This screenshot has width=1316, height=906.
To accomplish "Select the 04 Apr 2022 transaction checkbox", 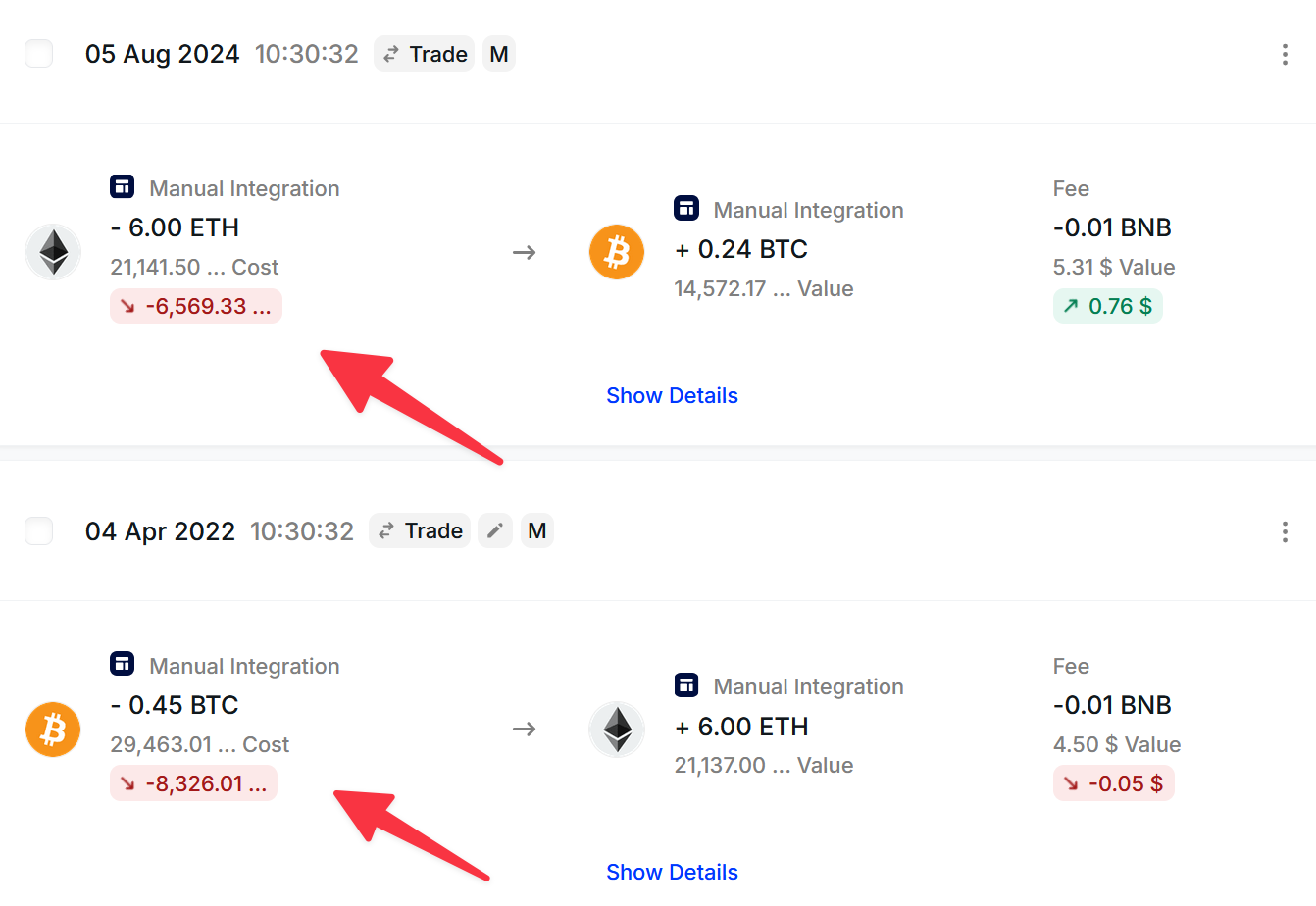I will coord(38,531).
